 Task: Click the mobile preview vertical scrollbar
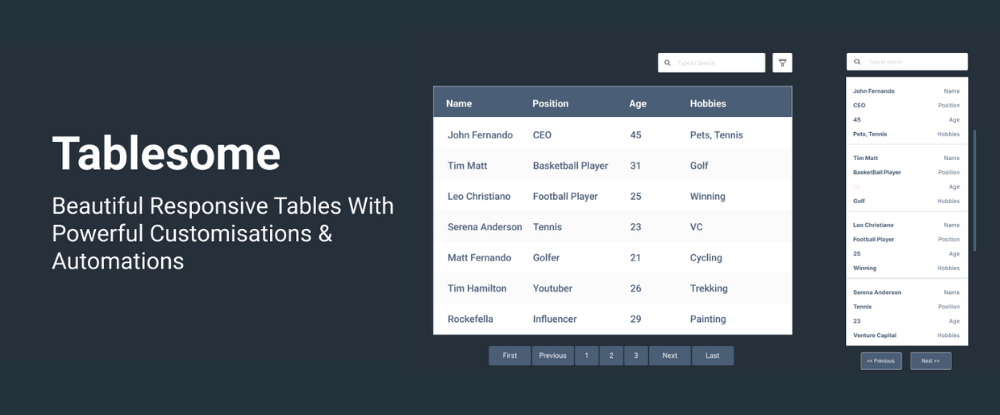pyautogui.click(x=974, y=191)
